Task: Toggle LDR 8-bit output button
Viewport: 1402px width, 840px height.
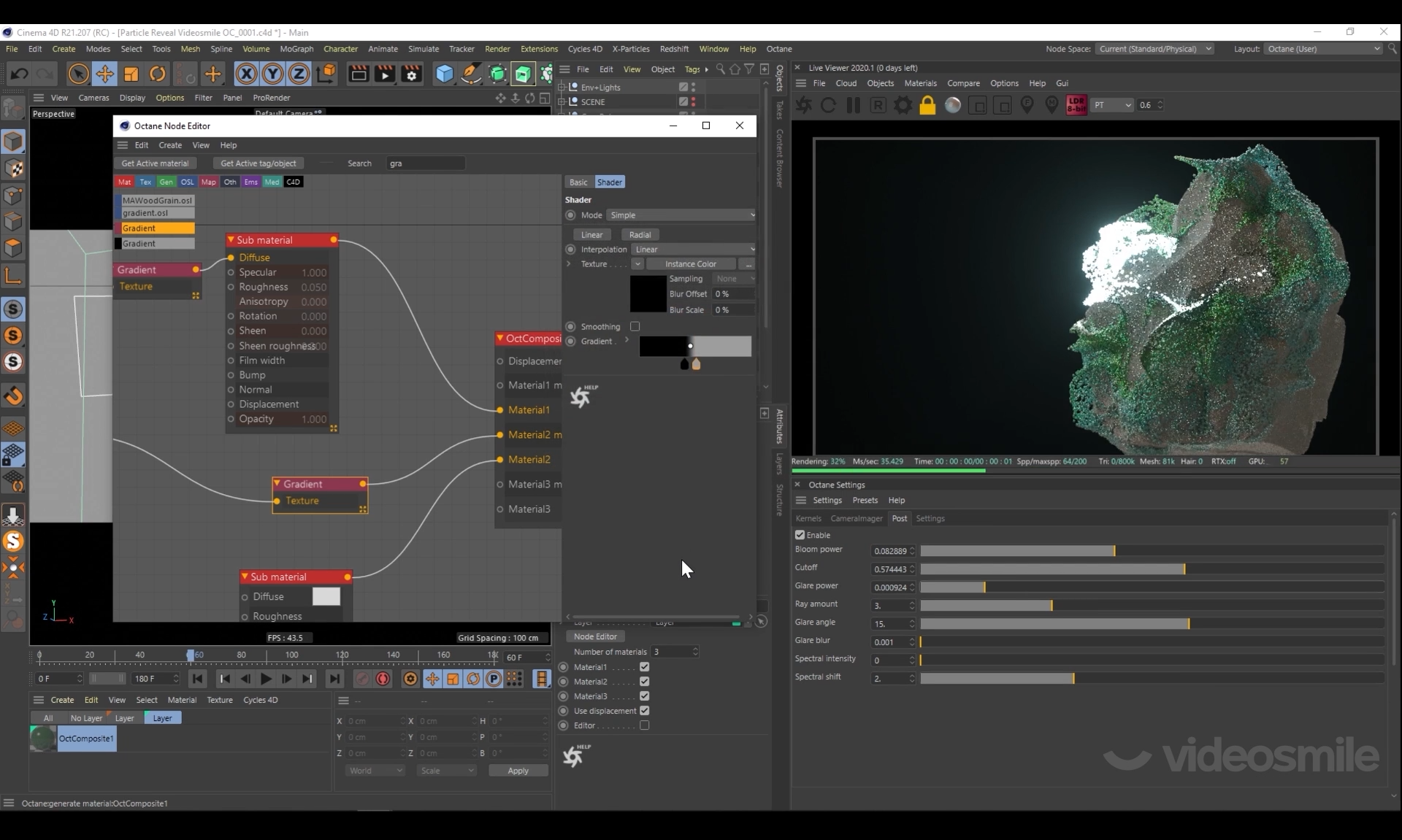Action: tap(1076, 105)
